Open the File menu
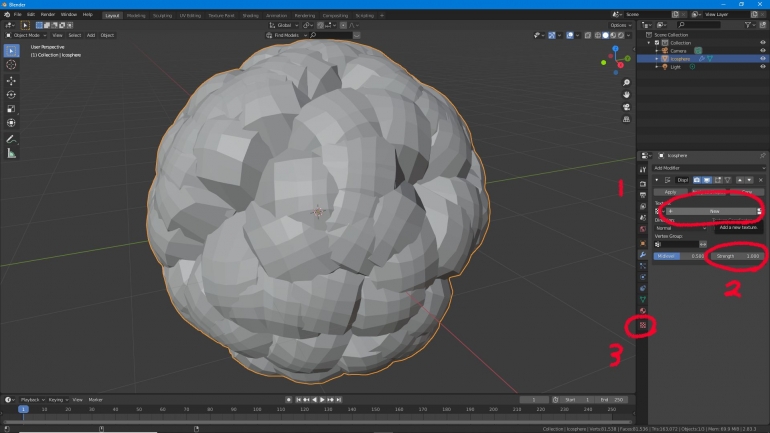 pos(18,15)
